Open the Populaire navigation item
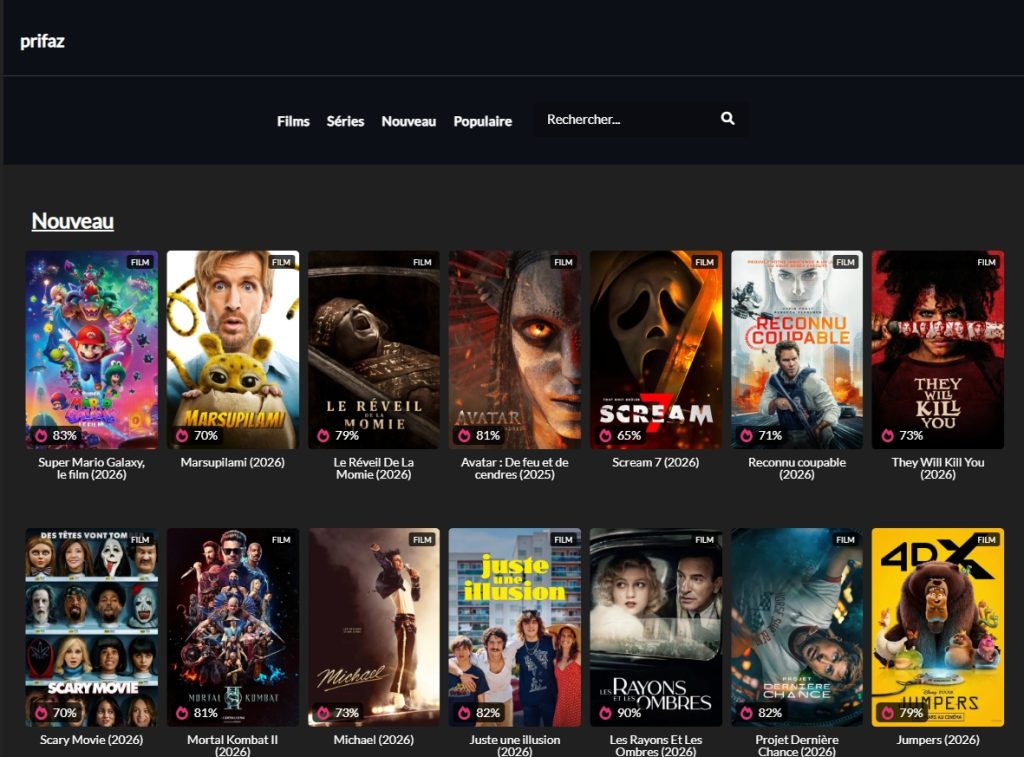1024x757 pixels. (483, 121)
